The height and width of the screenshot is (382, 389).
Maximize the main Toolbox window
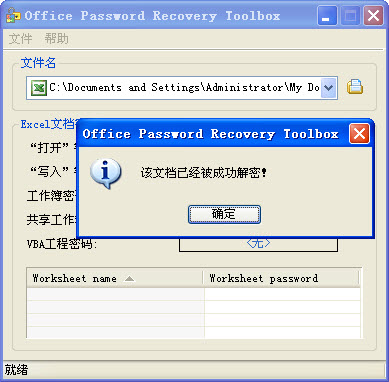(350, 16)
